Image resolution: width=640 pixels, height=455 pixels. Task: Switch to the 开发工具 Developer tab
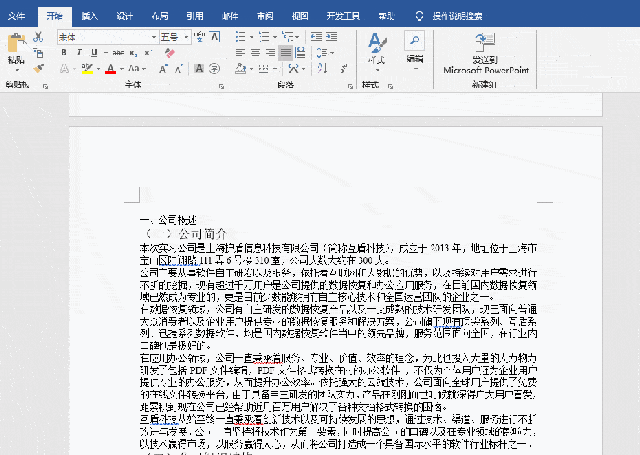[x=343, y=16]
